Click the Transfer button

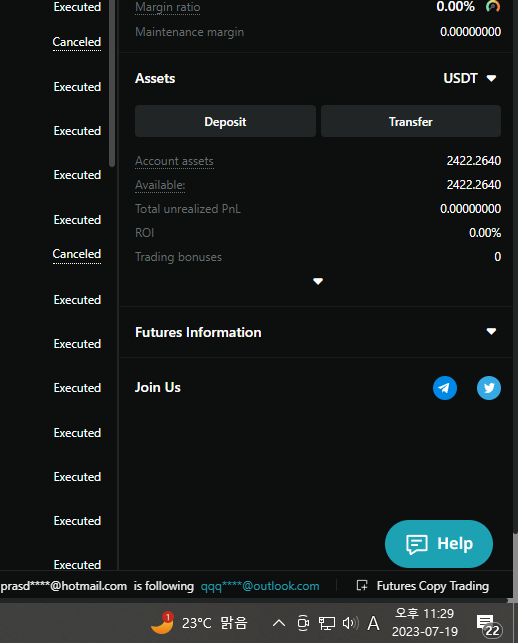(x=411, y=121)
